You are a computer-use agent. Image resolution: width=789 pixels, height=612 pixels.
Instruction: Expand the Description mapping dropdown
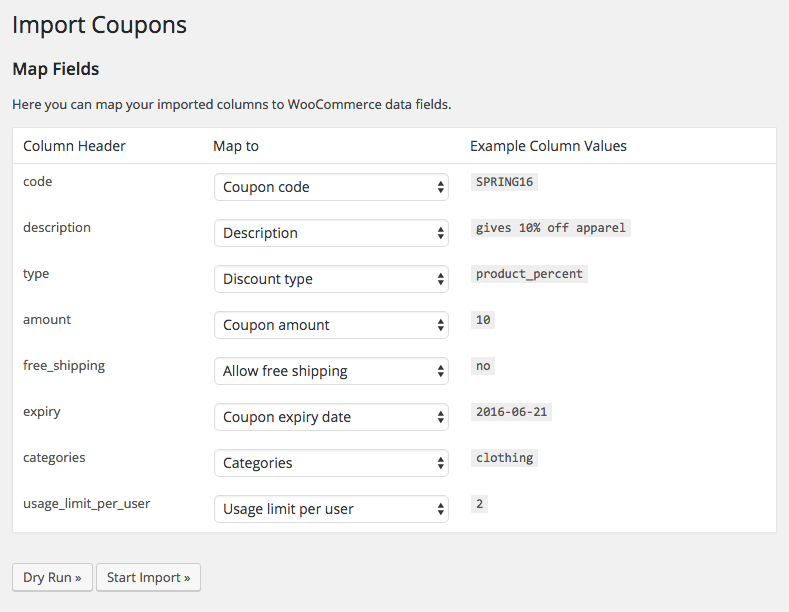pyautogui.click(x=331, y=233)
